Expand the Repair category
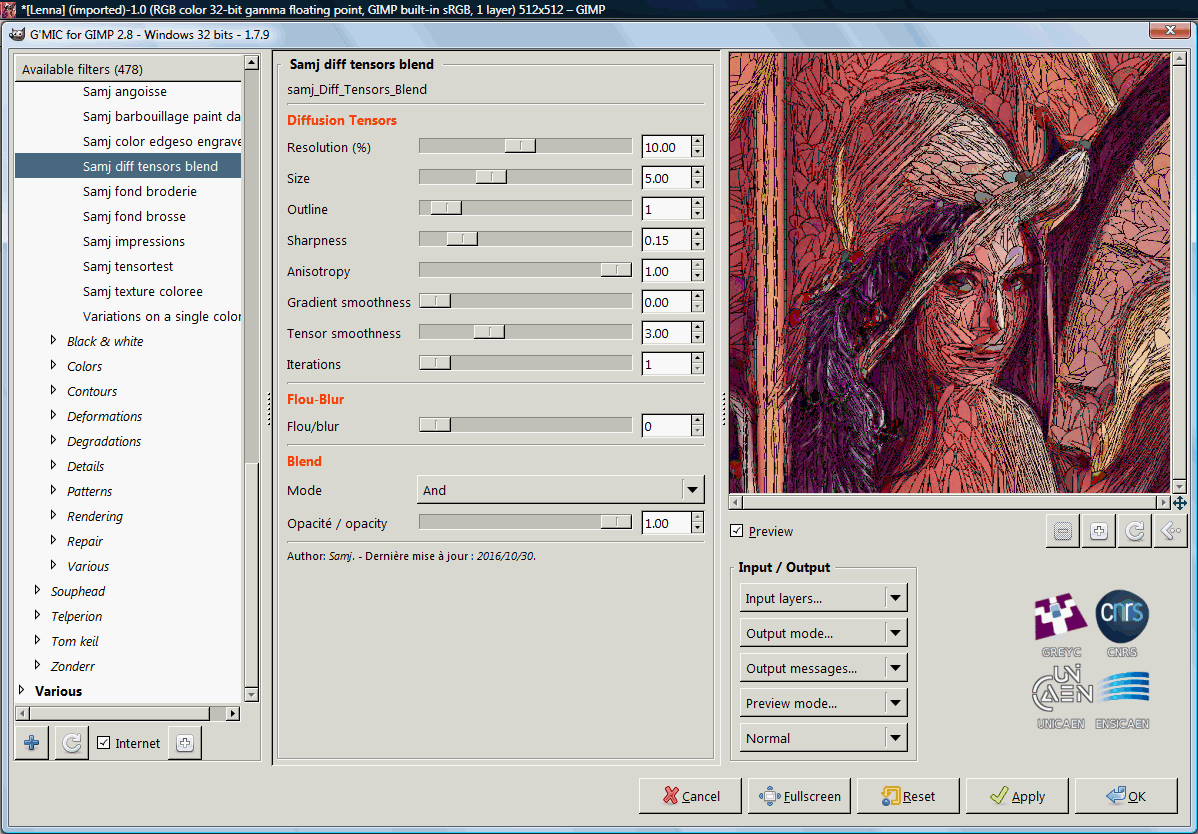Viewport: 1198px width, 834px height. tap(53, 540)
